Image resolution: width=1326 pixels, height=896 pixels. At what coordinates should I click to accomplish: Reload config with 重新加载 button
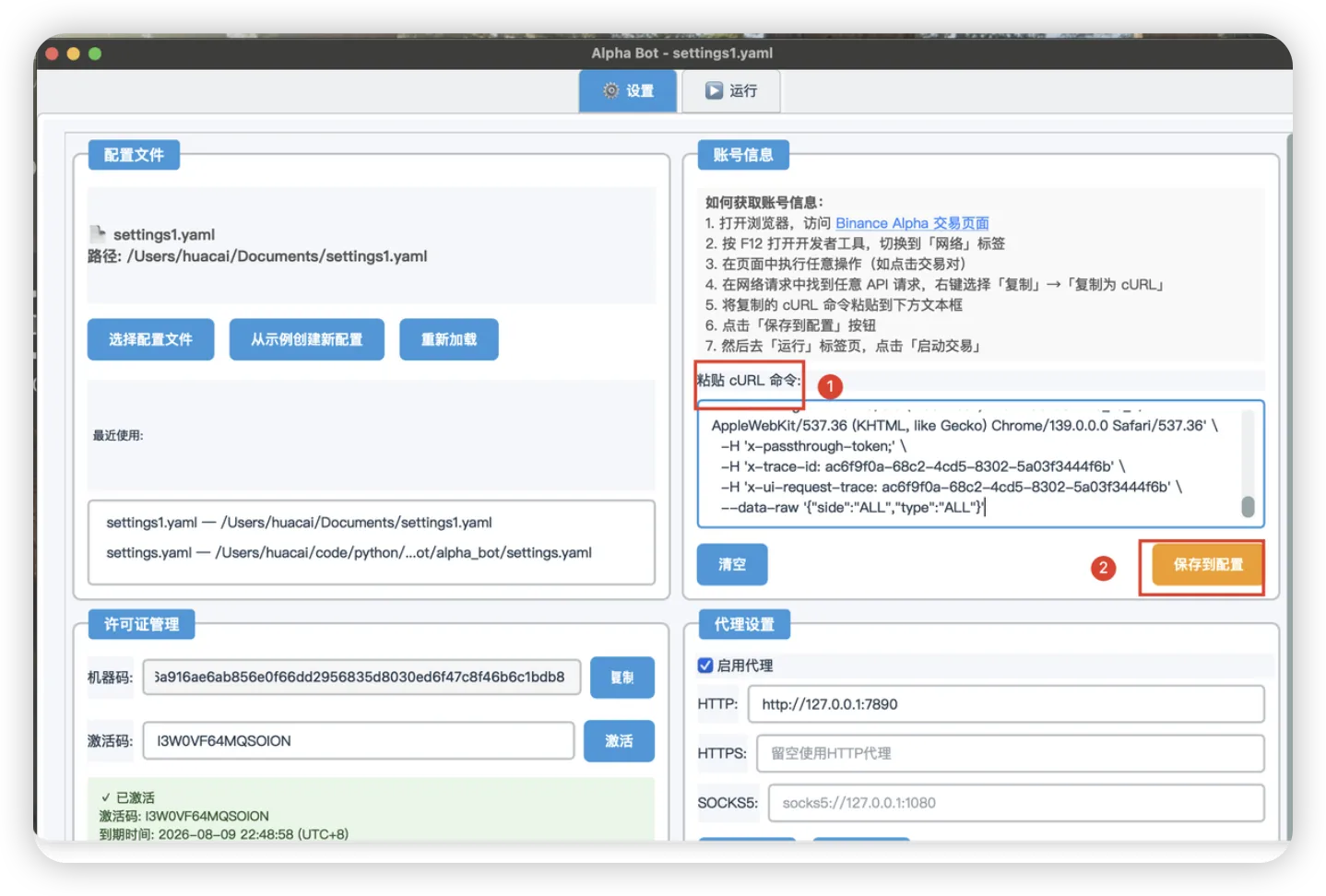click(448, 339)
